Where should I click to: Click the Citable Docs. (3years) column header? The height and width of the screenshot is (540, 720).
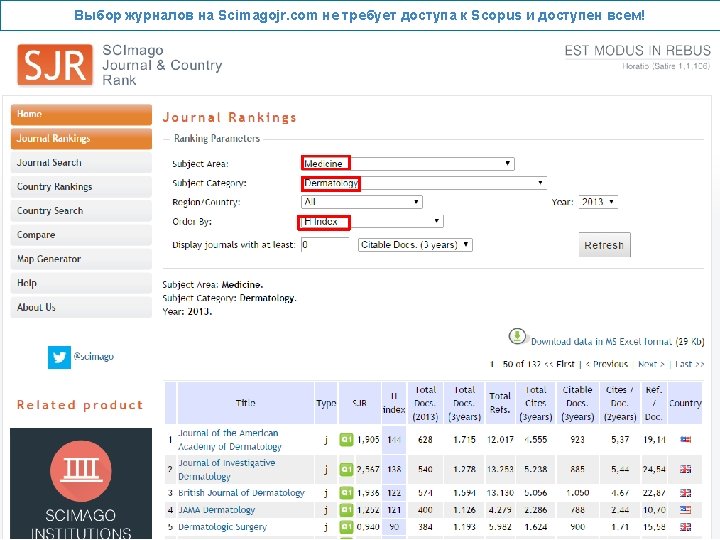[x=578, y=403]
